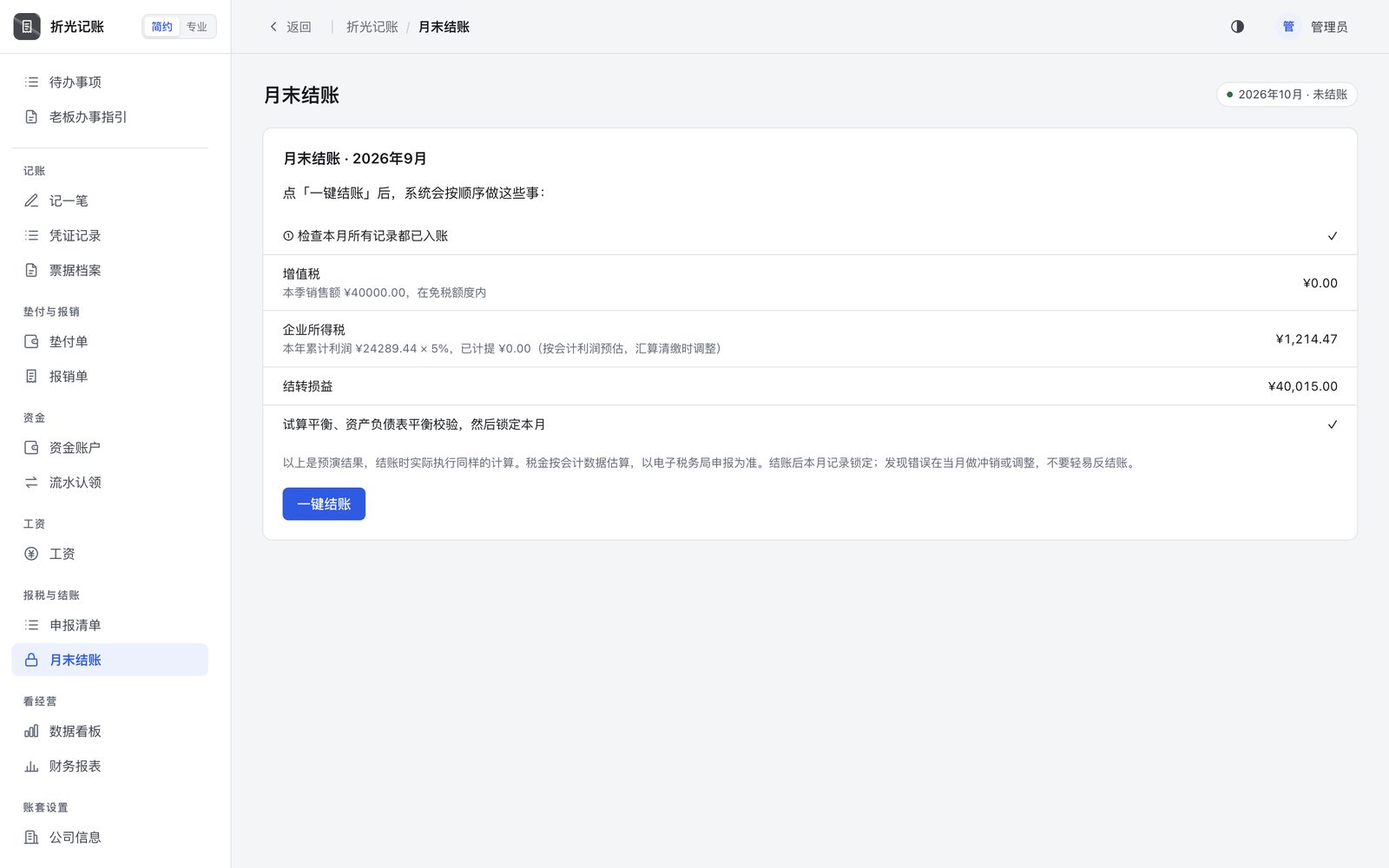
Task: Click the 财务报表 chart icon
Action: coord(31,766)
